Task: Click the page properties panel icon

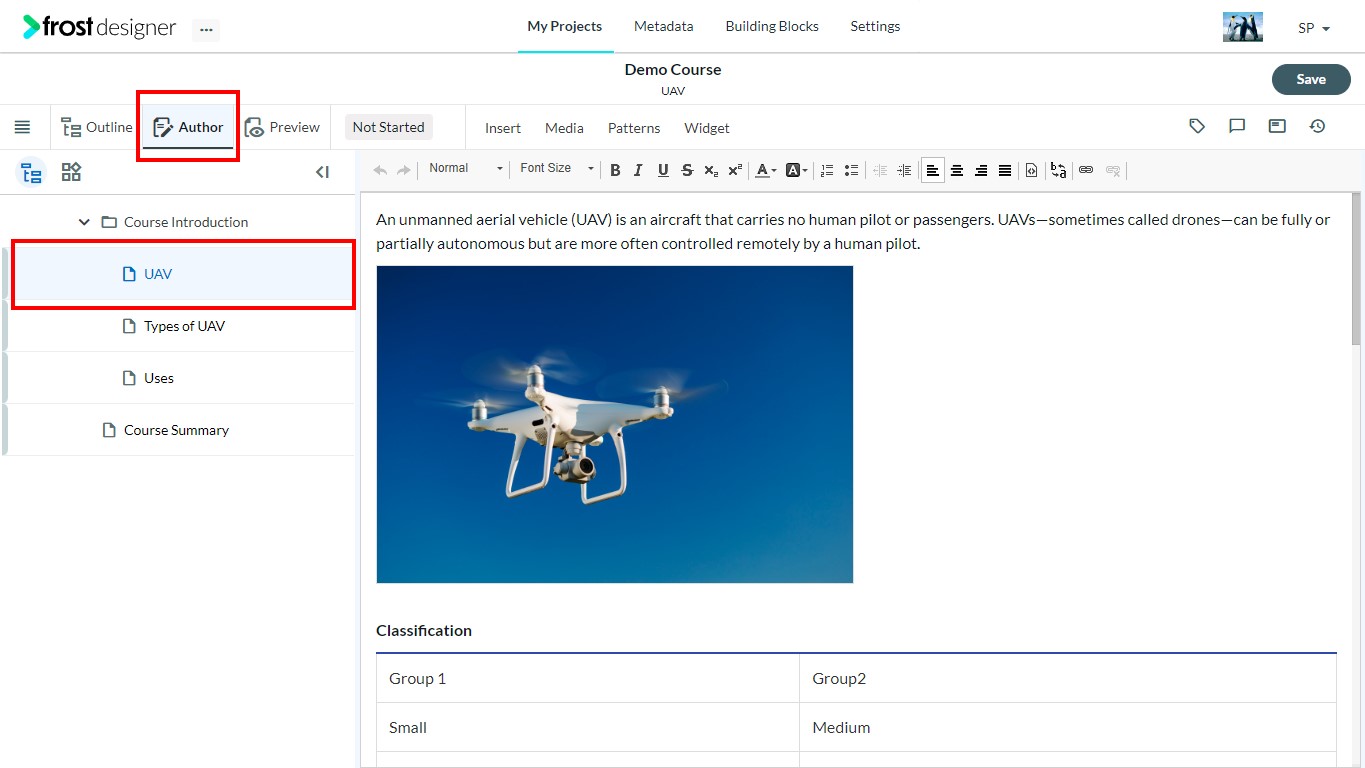Action: (x=1277, y=126)
